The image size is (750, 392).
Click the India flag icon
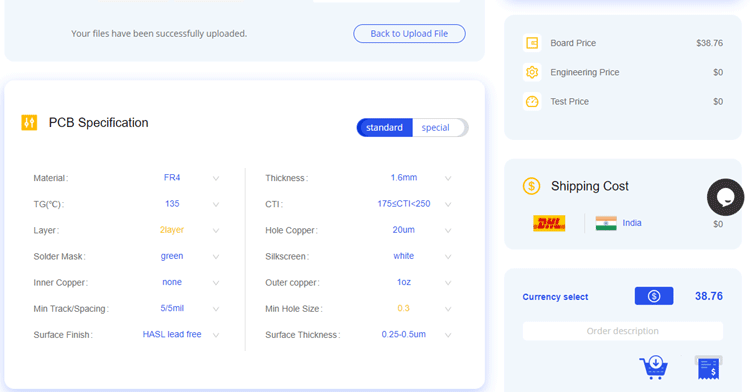(x=606, y=223)
